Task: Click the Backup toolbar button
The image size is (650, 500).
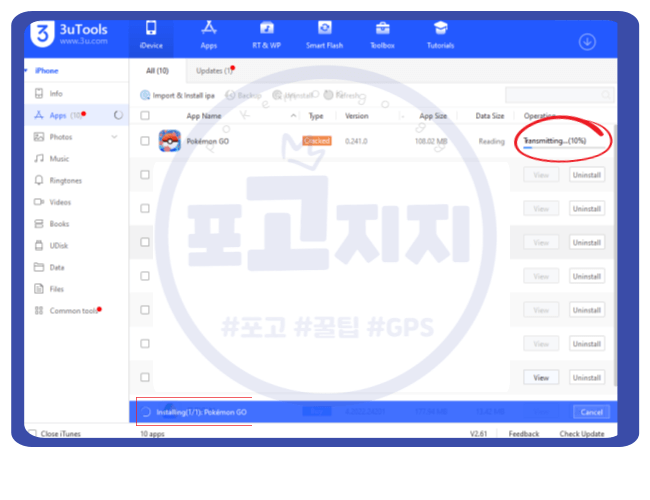Action: click(243, 95)
